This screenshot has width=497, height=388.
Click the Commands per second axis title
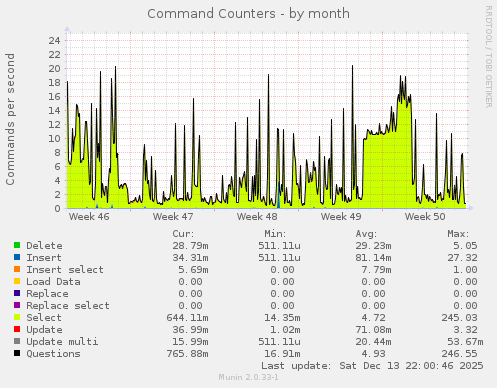10,119
